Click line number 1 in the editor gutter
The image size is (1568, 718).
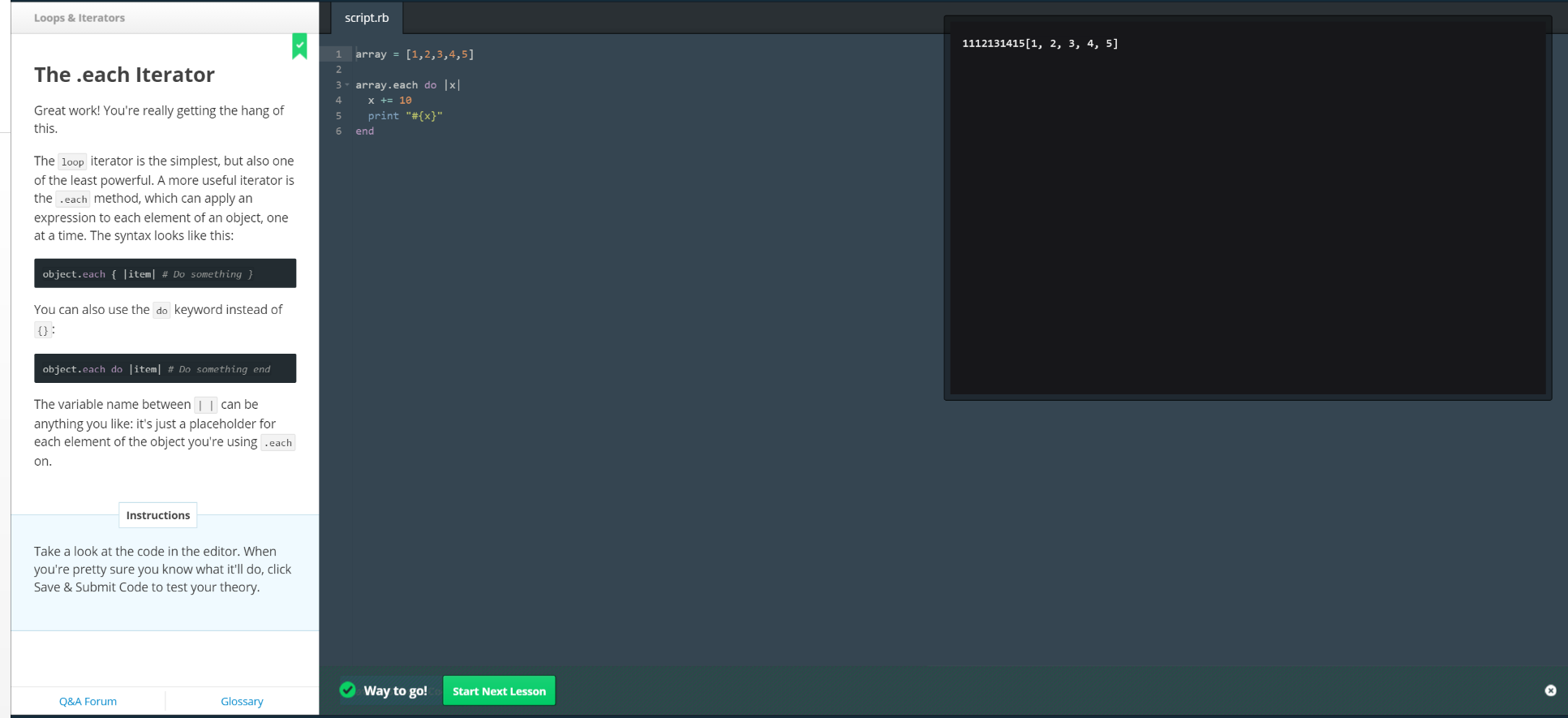[338, 54]
